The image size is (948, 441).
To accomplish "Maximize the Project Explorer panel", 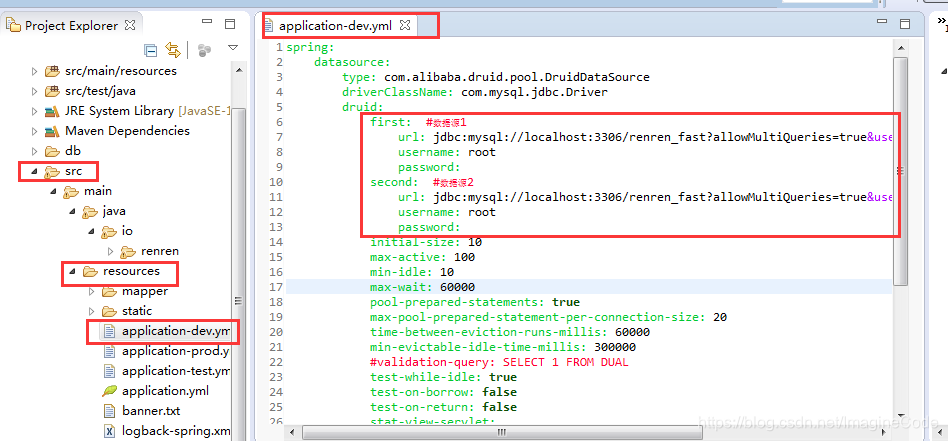I will (x=230, y=24).
